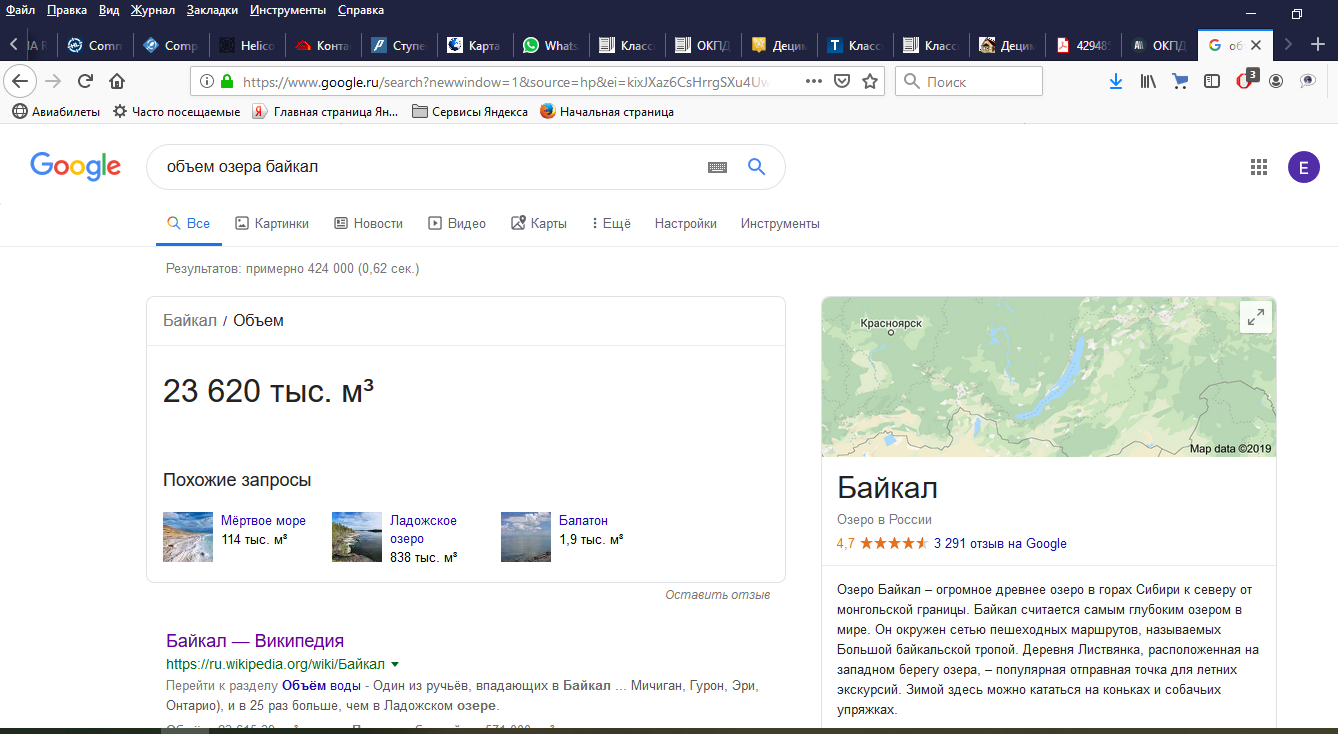Screen dimensions: 1338x734
Task: Open Инструменты under the Google search box
Action: 780,223
